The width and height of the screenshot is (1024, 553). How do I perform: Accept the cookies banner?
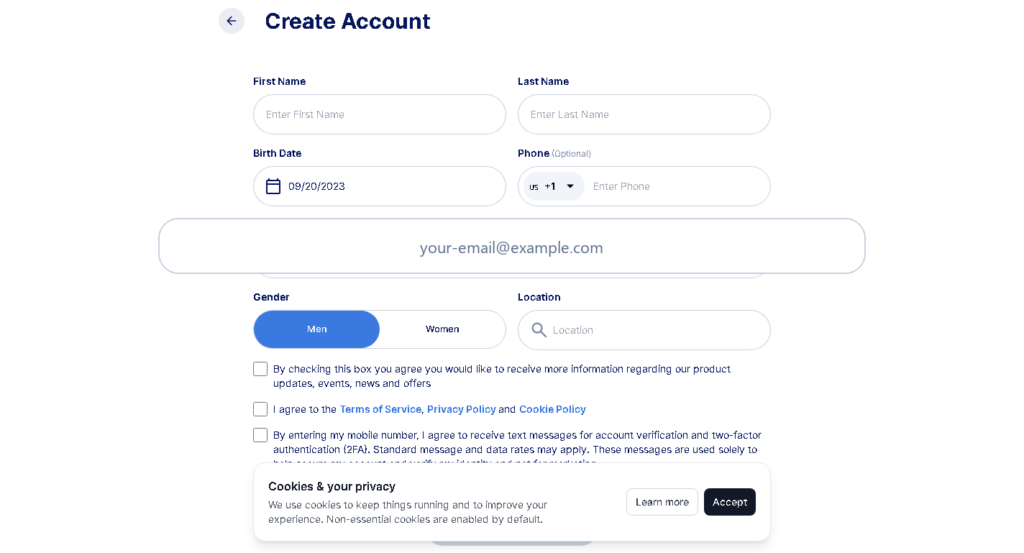pyautogui.click(x=729, y=502)
